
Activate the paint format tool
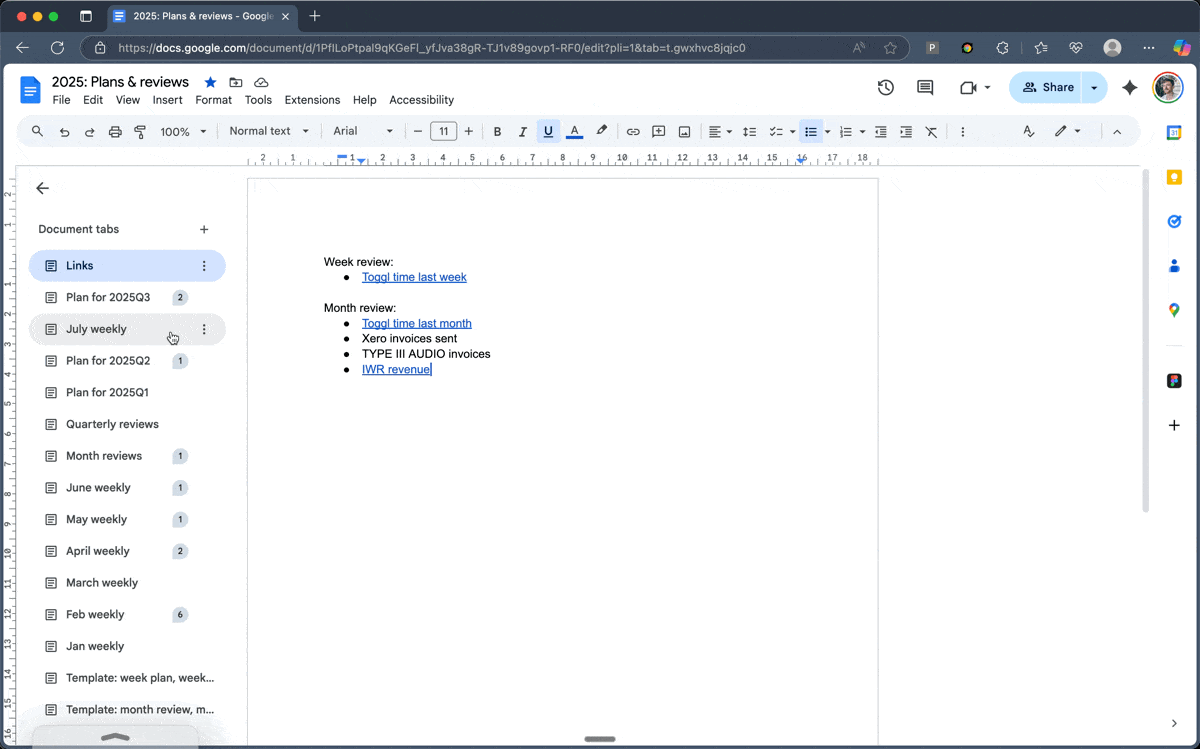click(x=140, y=131)
